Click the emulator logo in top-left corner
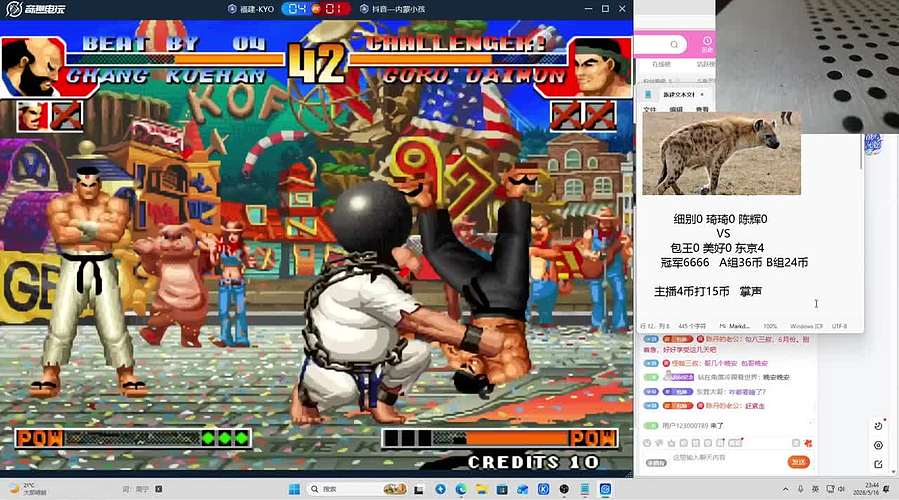 pyautogui.click(x=36, y=9)
